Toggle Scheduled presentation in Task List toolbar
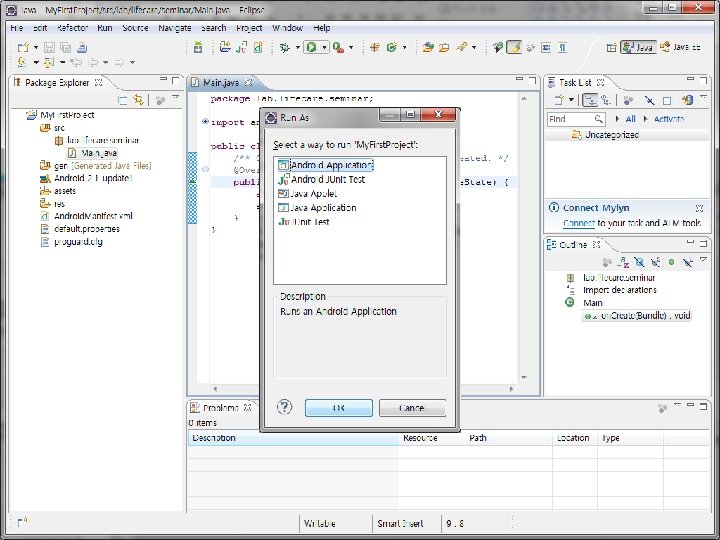Viewport: 720px width, 540px height. pos(606,100)
